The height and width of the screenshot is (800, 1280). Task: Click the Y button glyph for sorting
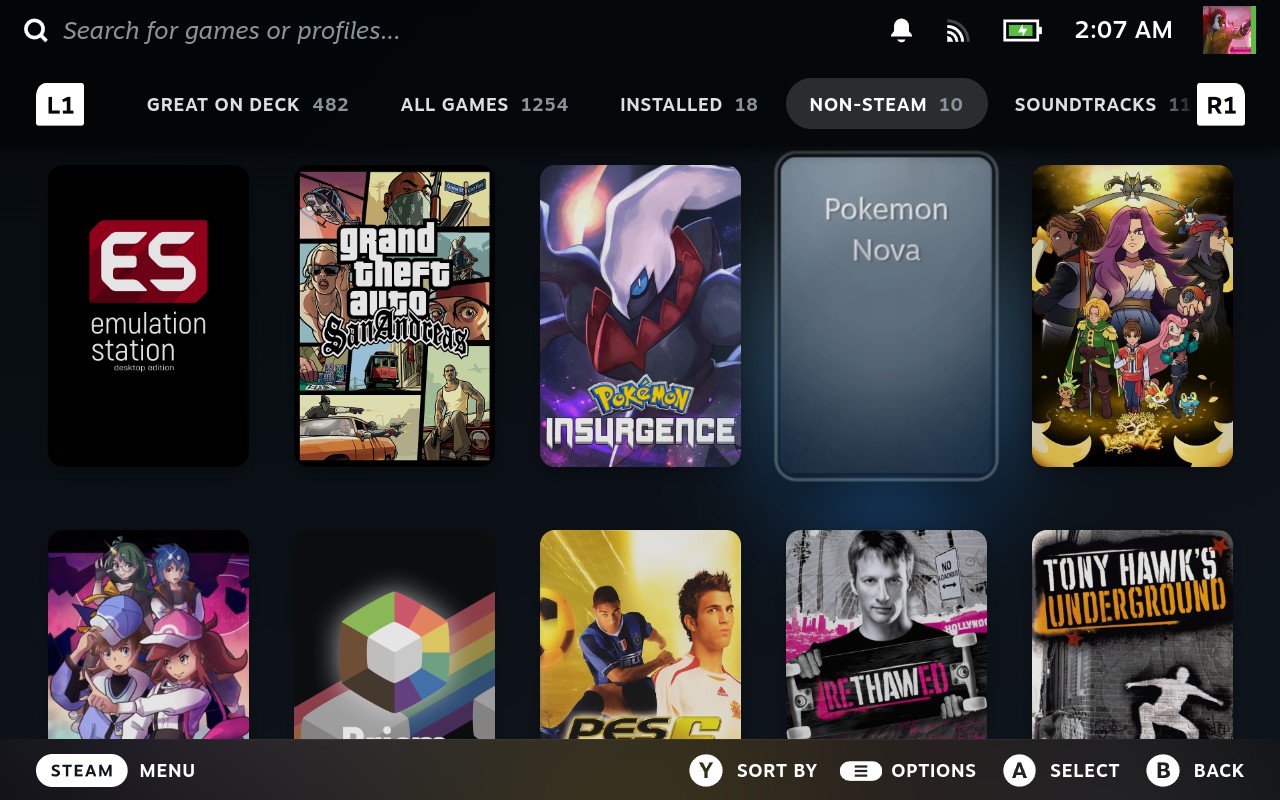coord(706,770)
